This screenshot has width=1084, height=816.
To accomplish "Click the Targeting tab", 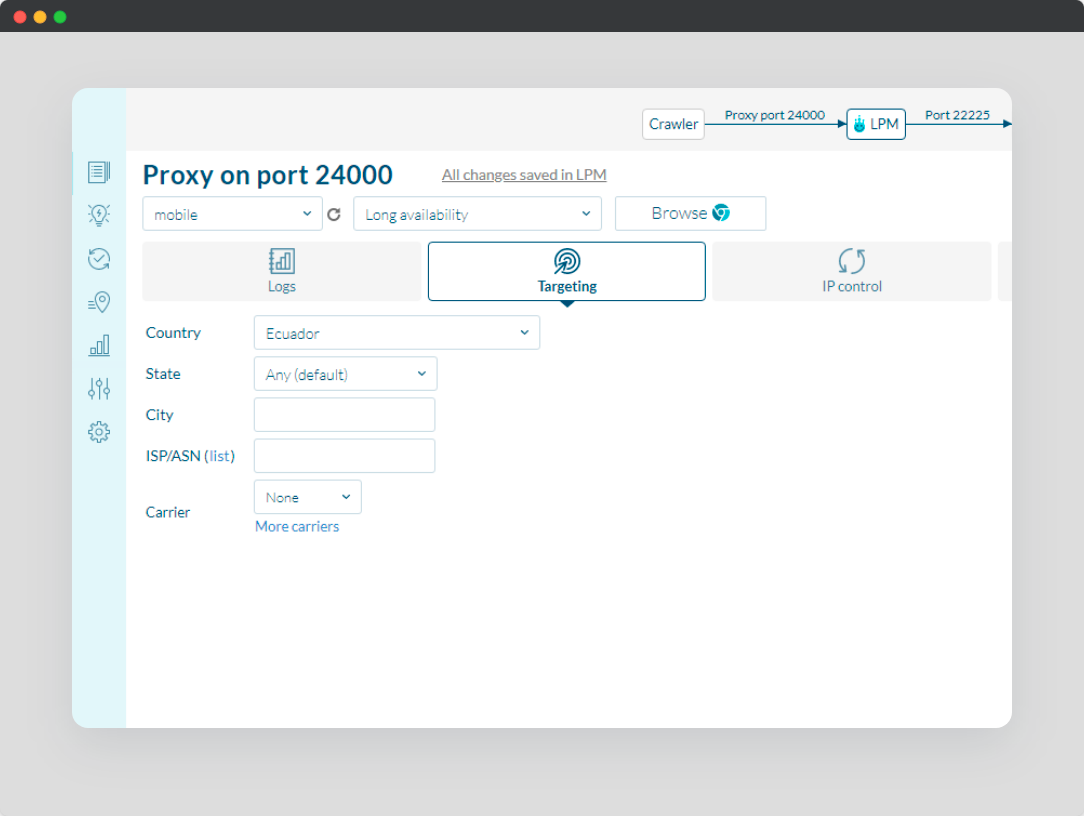I will coord(566,271).
